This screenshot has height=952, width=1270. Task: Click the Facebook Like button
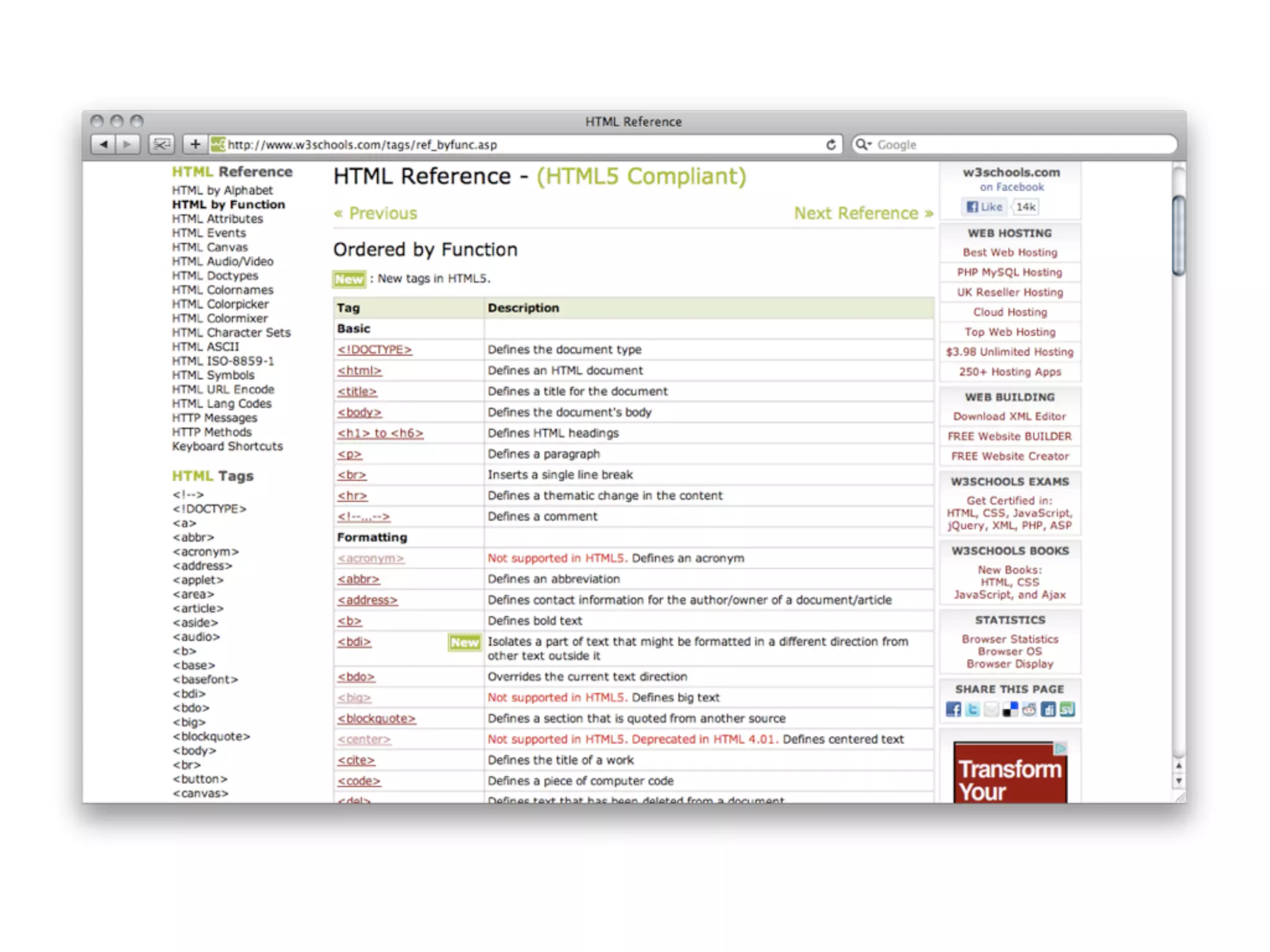[x=985, y=207]
